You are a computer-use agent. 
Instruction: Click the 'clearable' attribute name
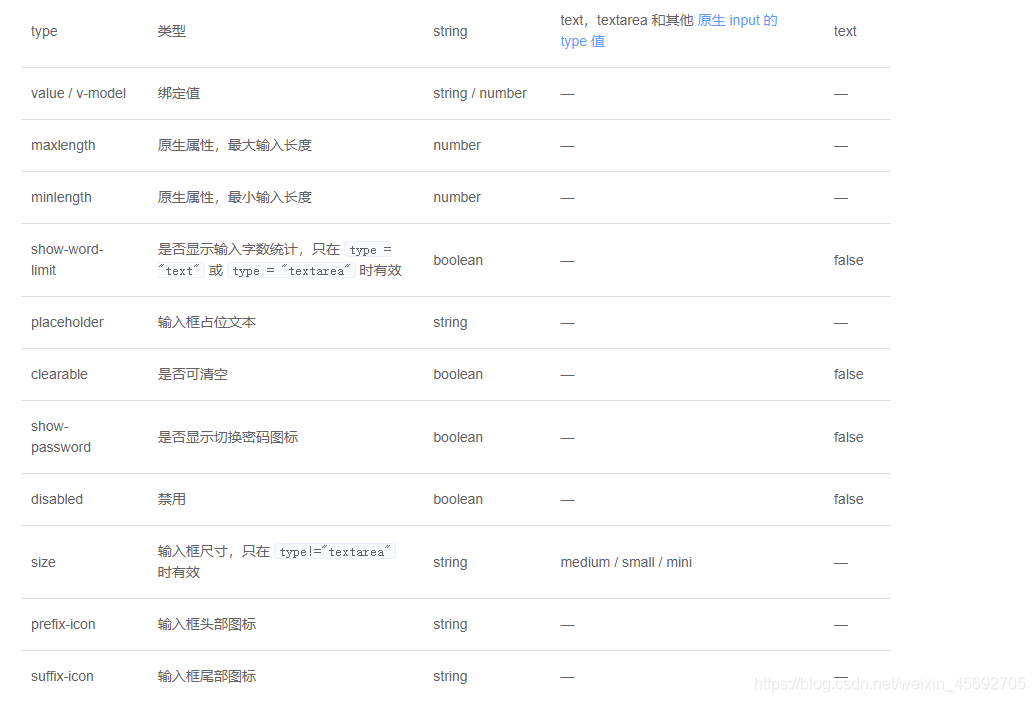59,374
